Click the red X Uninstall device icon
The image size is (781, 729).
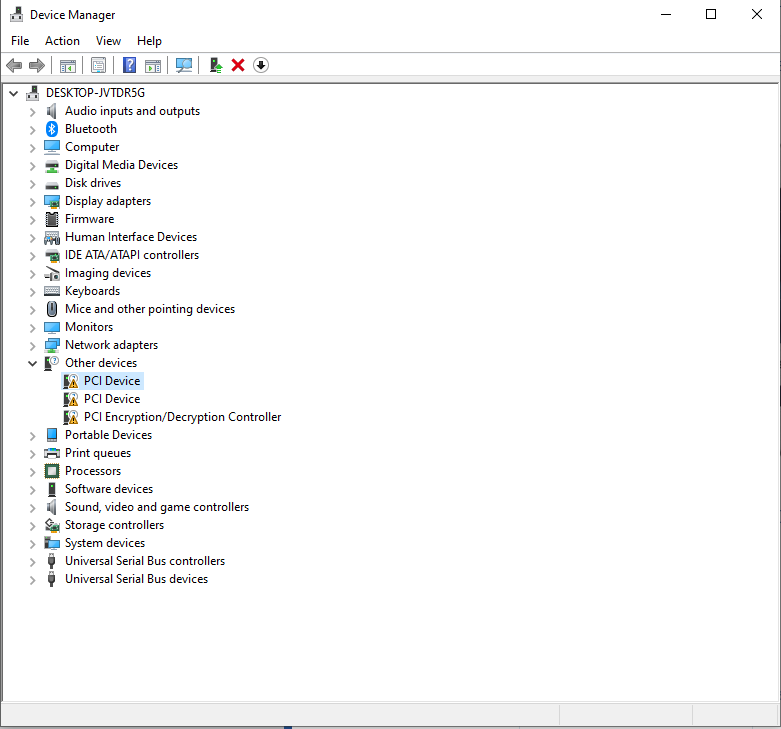(x=238, y=65)
